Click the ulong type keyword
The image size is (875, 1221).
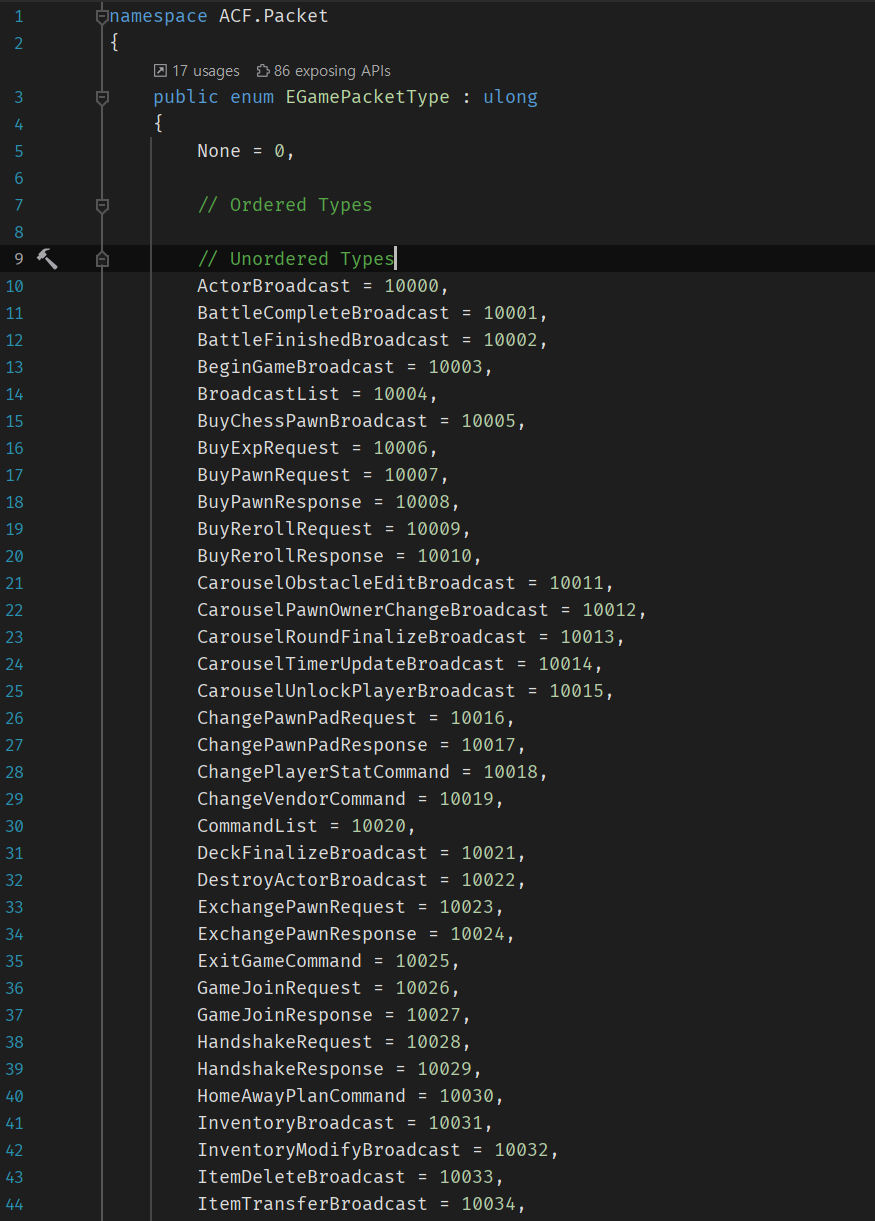(x=510, y=97)
